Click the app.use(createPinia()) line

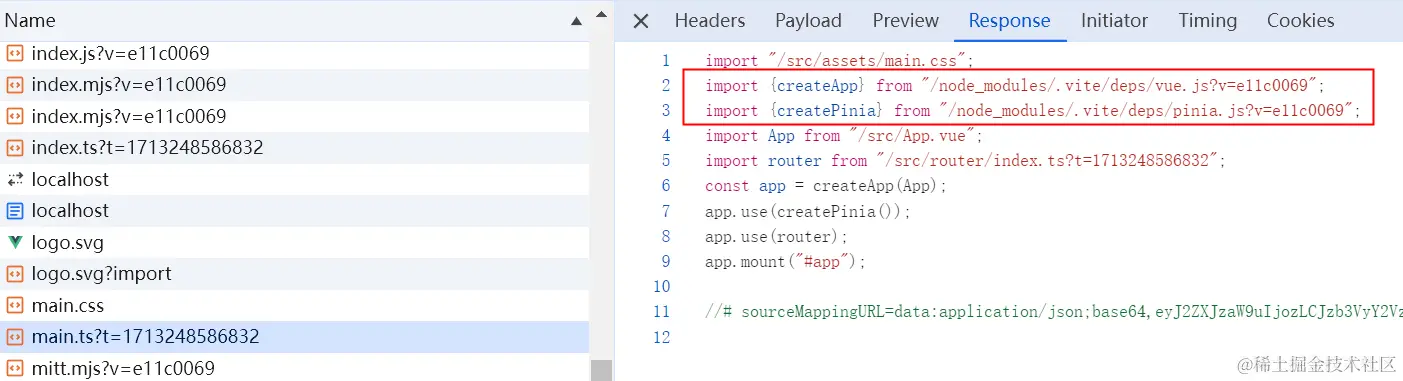[808, 212]
